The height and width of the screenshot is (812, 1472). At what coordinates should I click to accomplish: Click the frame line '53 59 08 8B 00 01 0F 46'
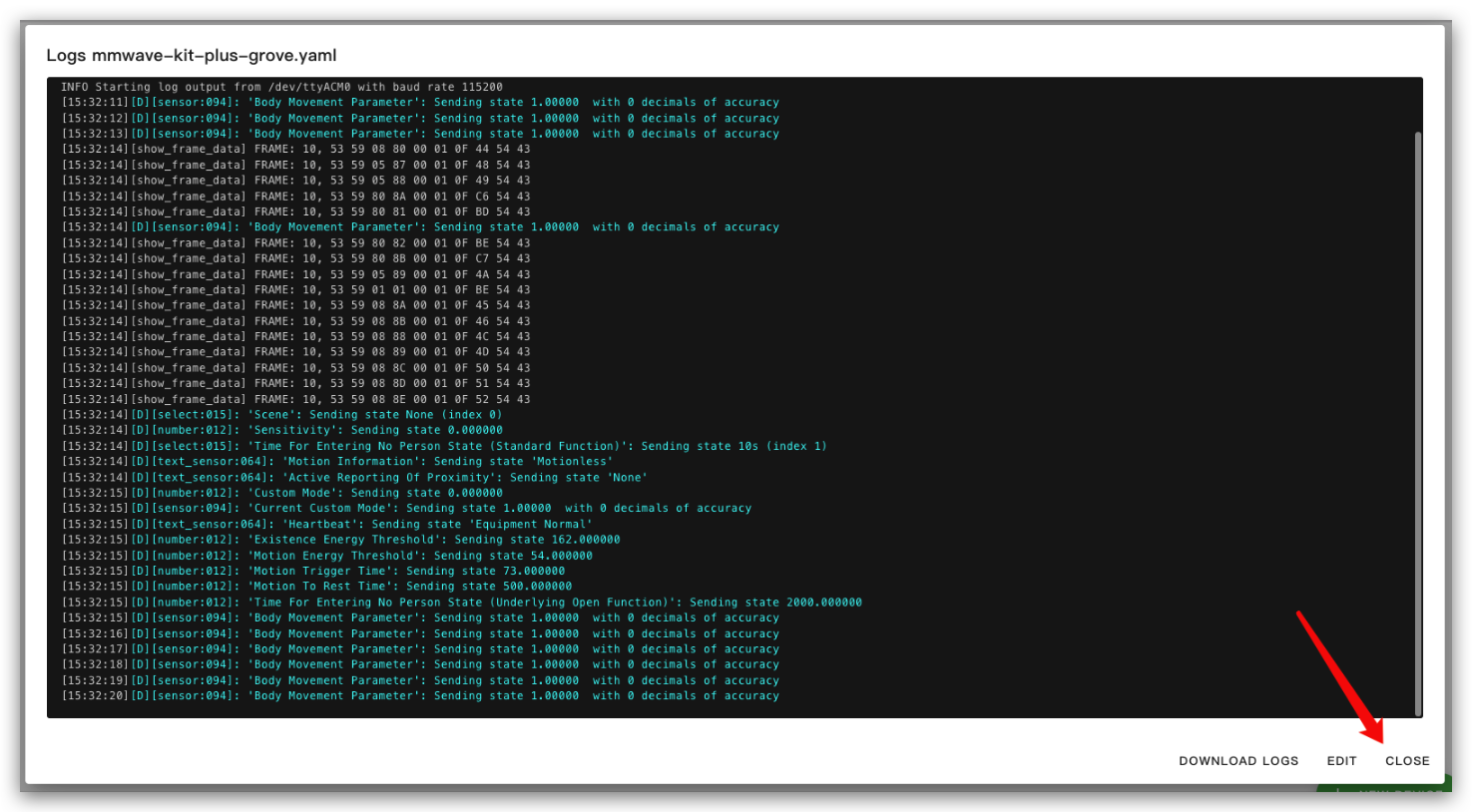pyautogui.click(x=295, y=321)
